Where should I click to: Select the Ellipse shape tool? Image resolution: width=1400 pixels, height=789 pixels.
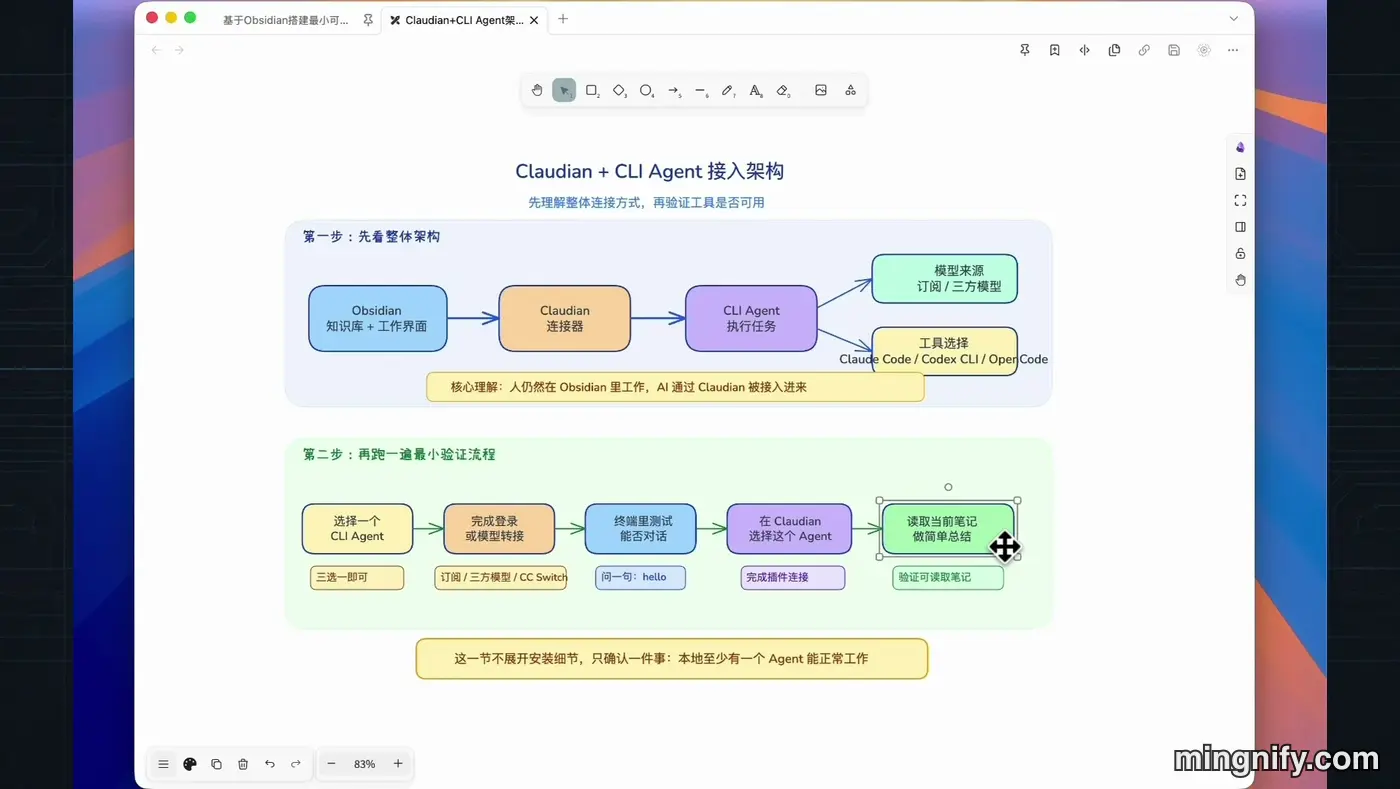point(647,90)
